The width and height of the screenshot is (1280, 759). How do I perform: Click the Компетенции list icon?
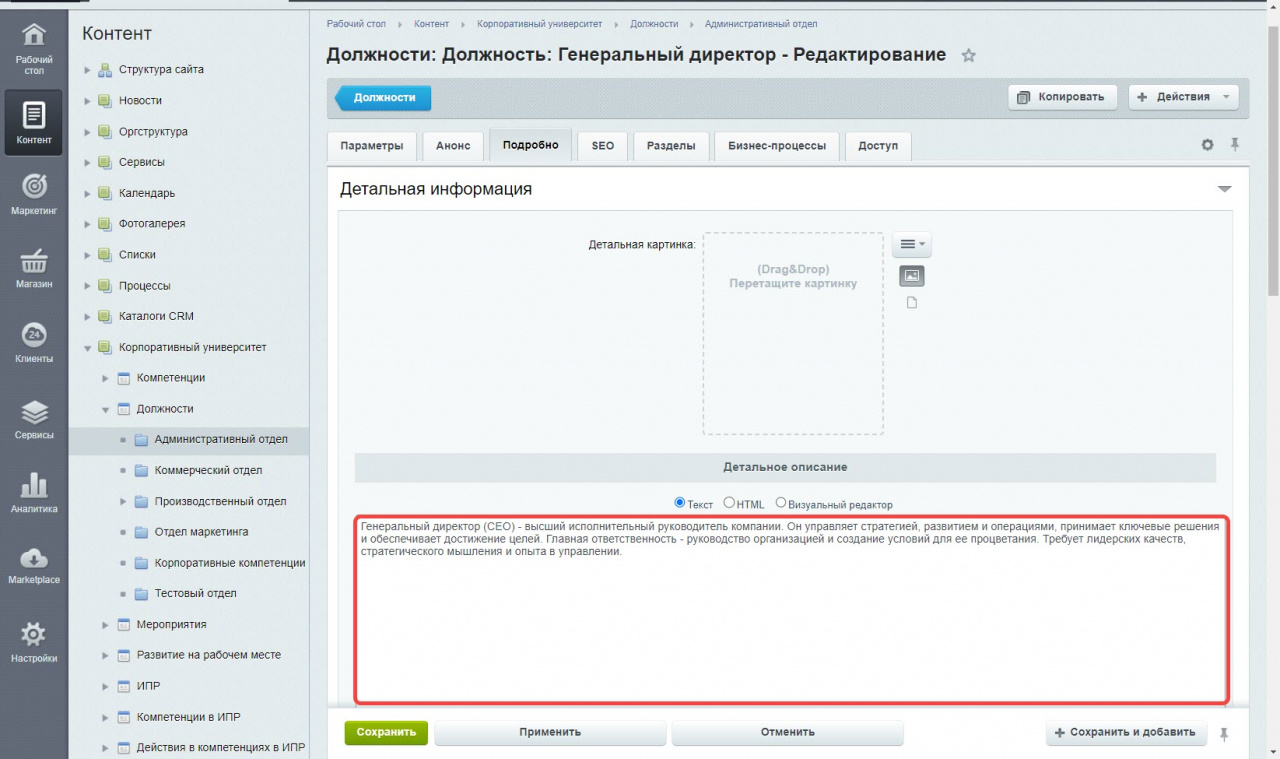click(x=124, y=378)
